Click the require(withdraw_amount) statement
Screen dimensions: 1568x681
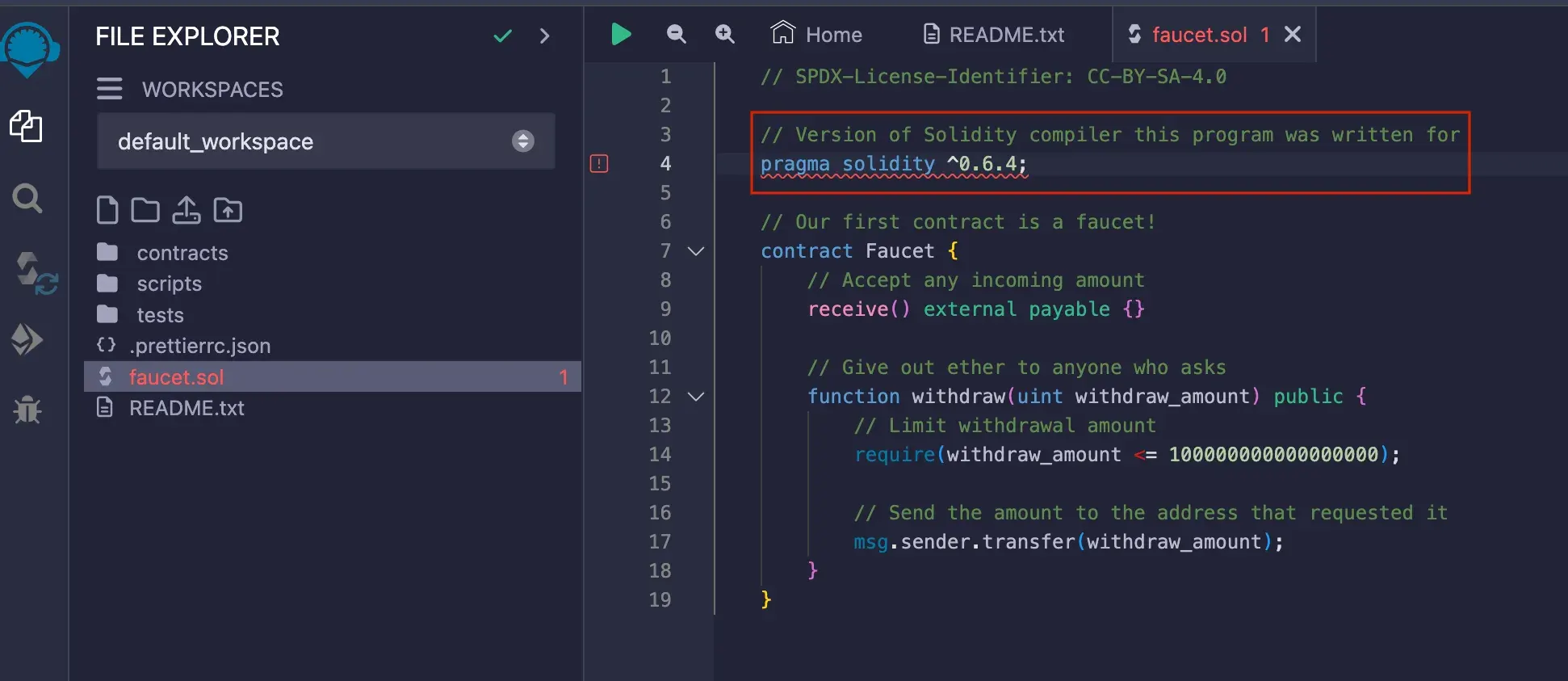tap(1127, 455)
